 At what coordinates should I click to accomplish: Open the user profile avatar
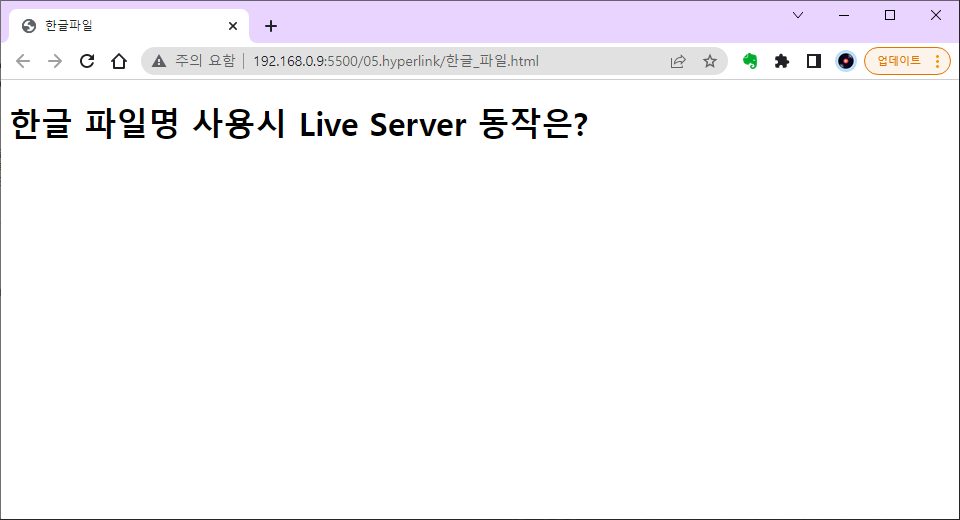point(846,61)
